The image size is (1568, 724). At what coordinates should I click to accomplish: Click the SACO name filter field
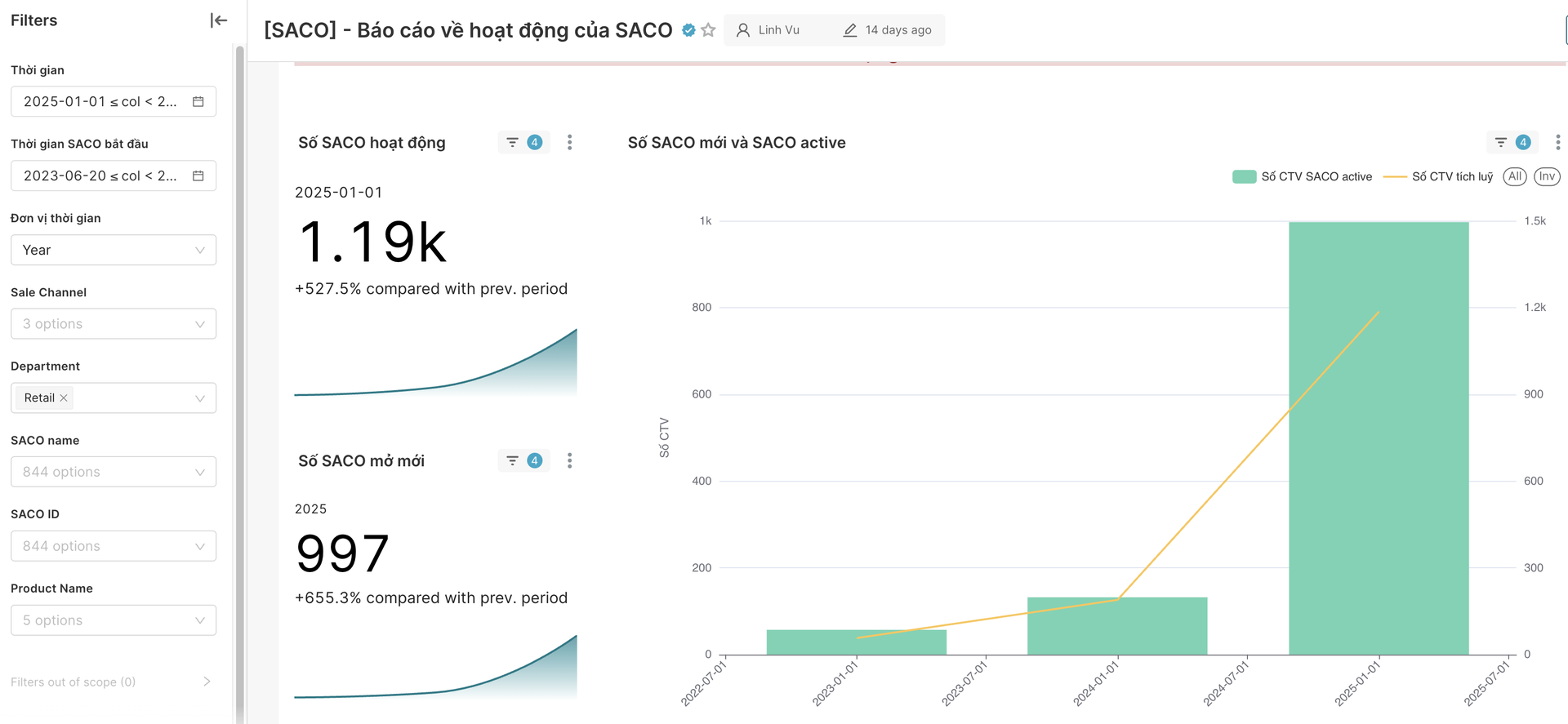pyautogui.click(x=114, y=472)
